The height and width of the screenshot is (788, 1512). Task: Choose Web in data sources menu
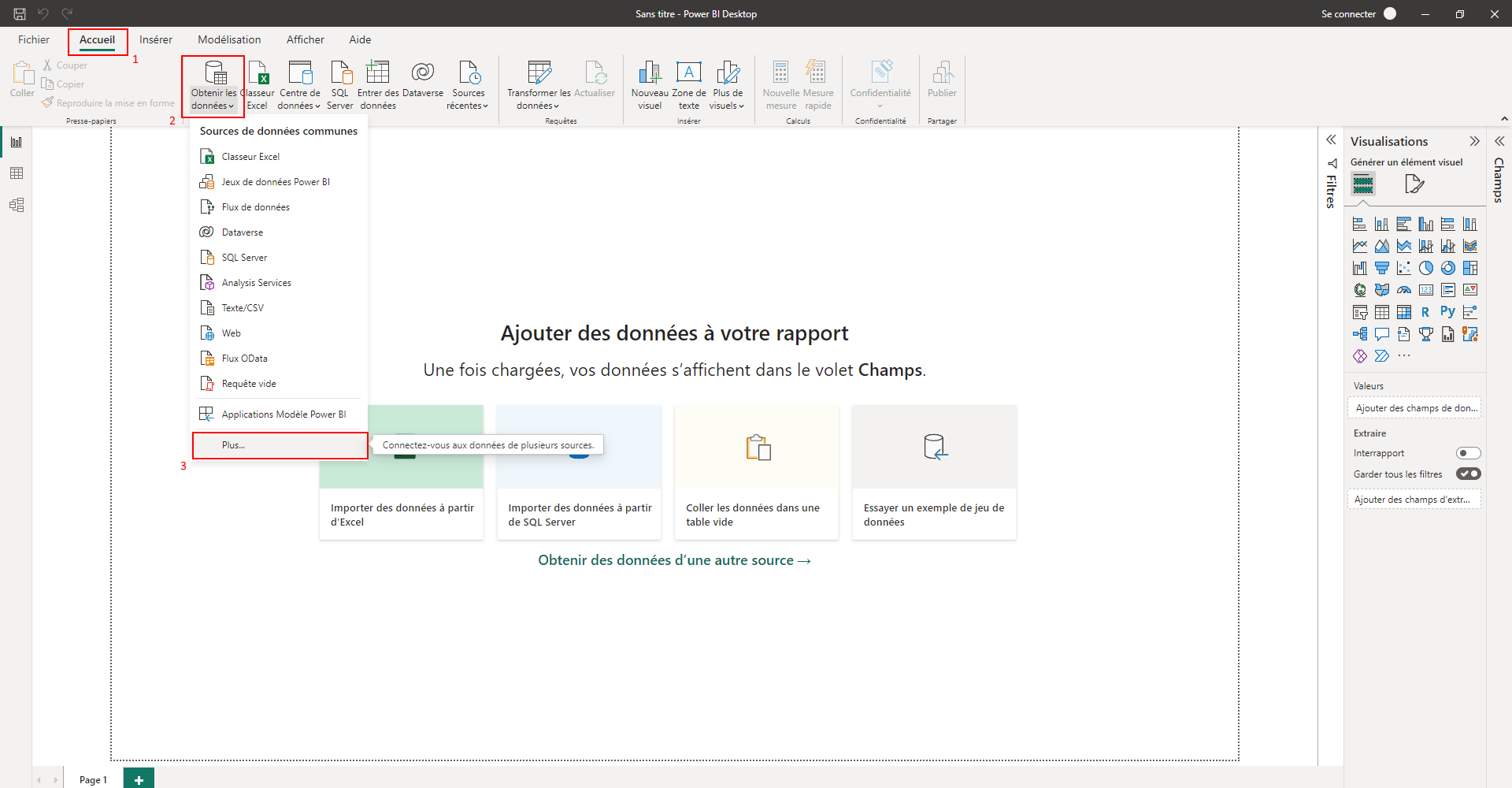(x=280, y=333)
